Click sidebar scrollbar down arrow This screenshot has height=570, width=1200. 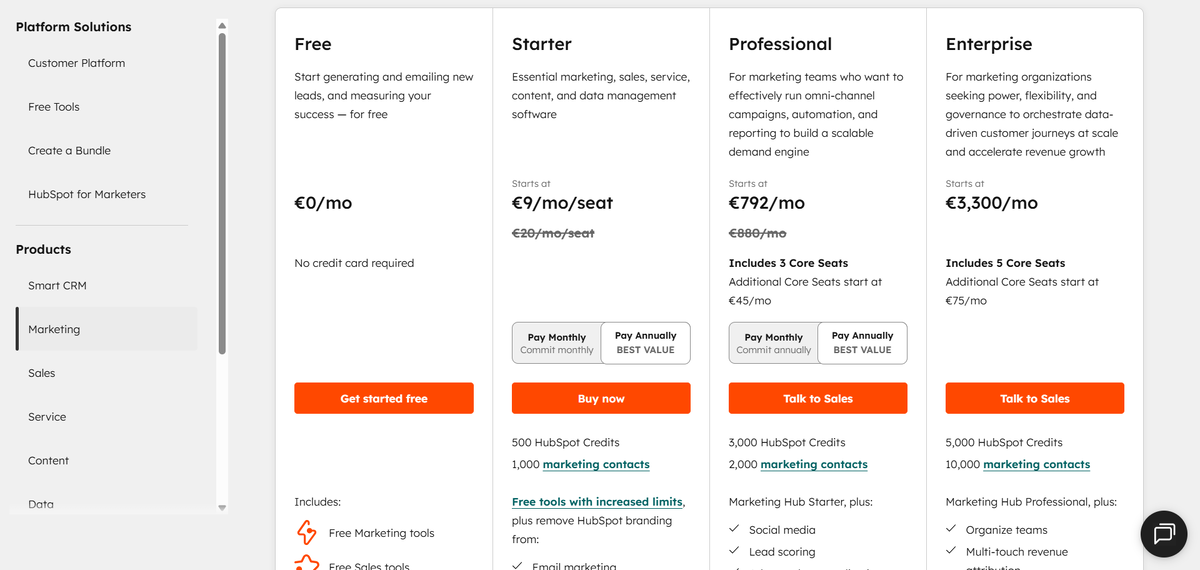(222, 508)
